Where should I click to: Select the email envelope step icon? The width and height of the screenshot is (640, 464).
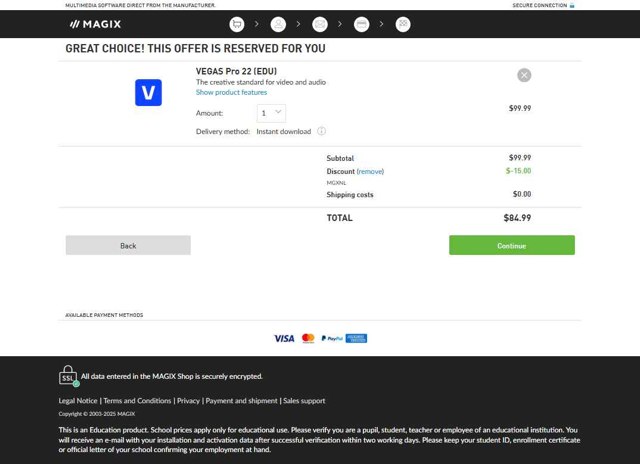[320, 24]
